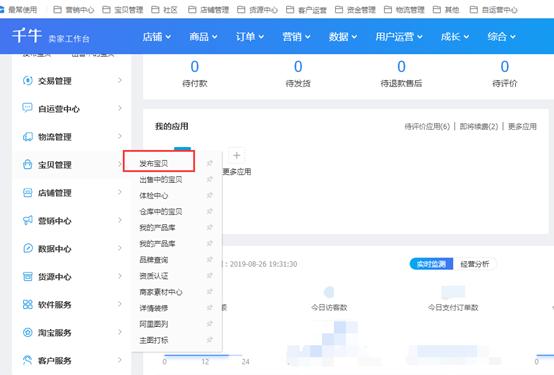Click the 货源中心 sidebar icon
This screenshot has width=554, height=375.
(x=28, y=276)
